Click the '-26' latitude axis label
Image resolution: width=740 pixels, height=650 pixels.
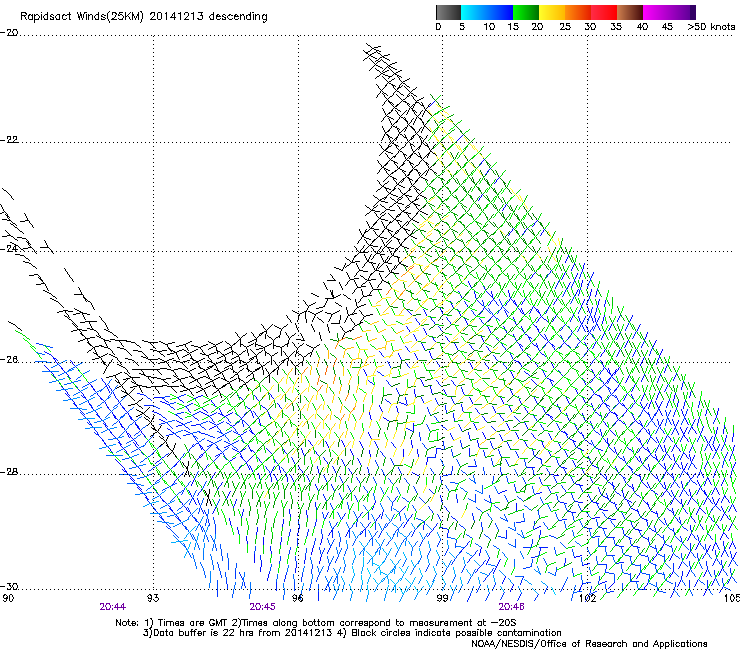(9, 360)
